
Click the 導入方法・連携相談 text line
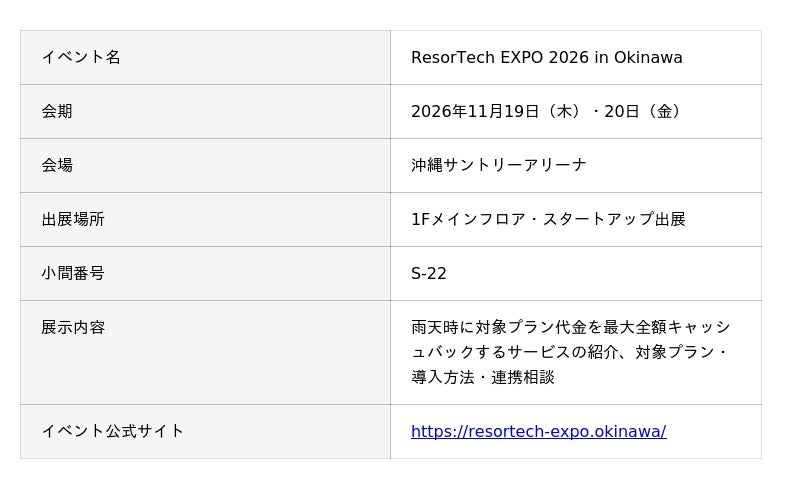[483, 378]
